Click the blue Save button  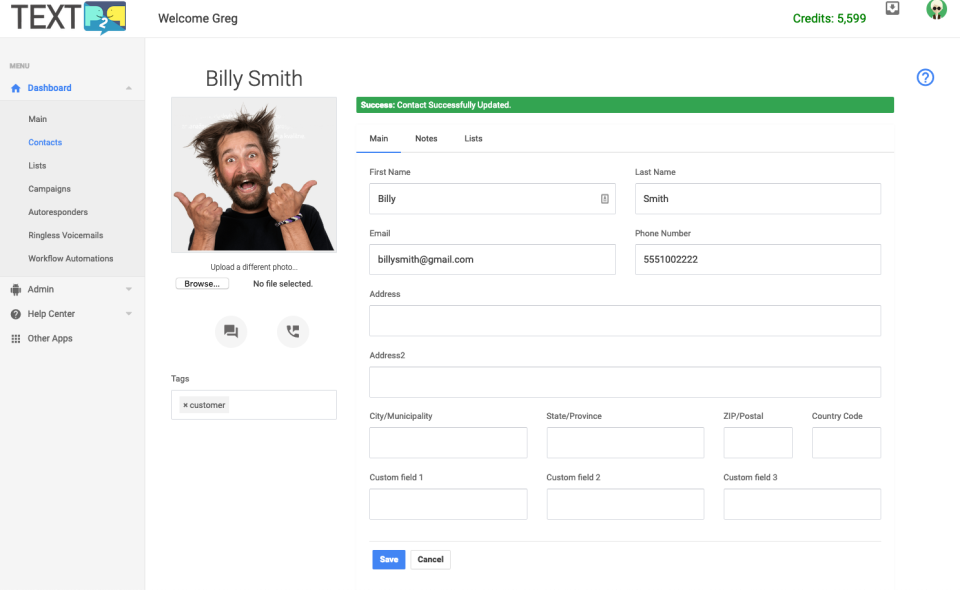(389, 559)
